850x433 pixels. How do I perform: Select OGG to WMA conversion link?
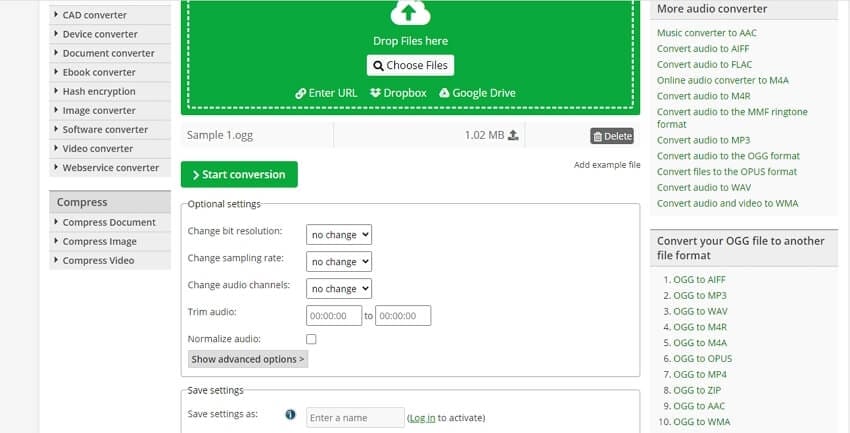click(701, 422)
